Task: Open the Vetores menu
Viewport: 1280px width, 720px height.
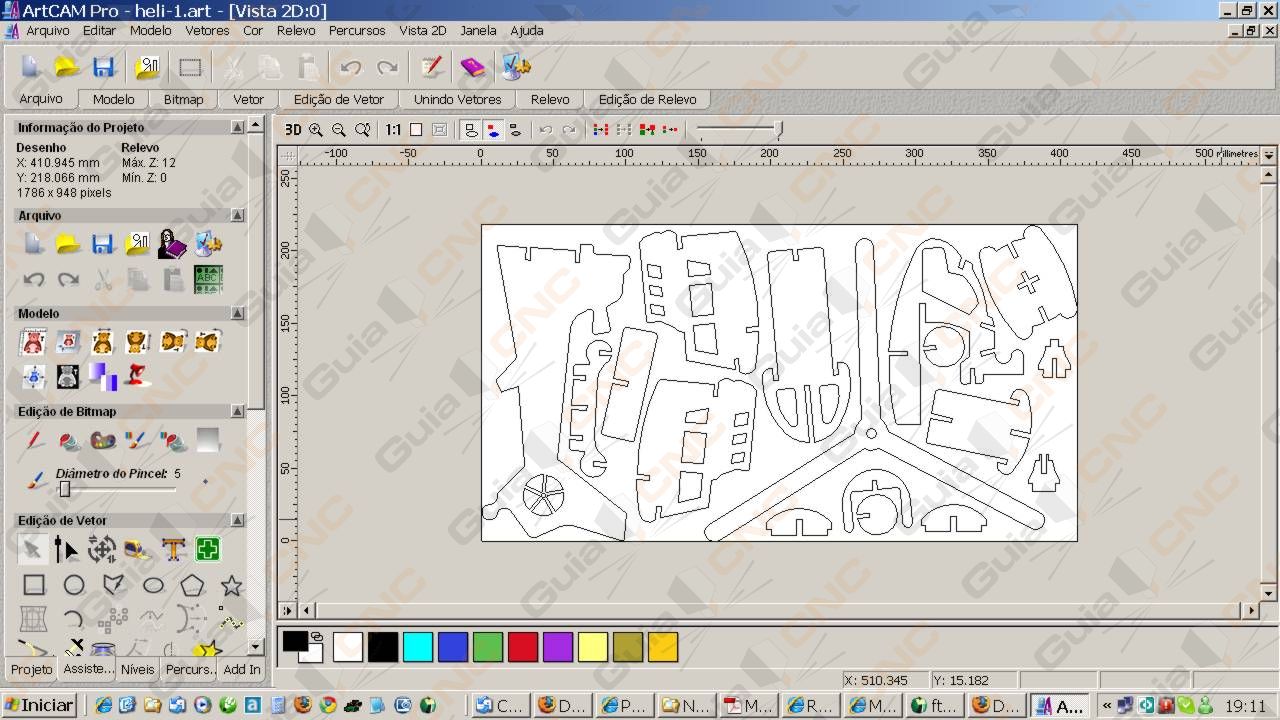Action: (x=207, y=30)
